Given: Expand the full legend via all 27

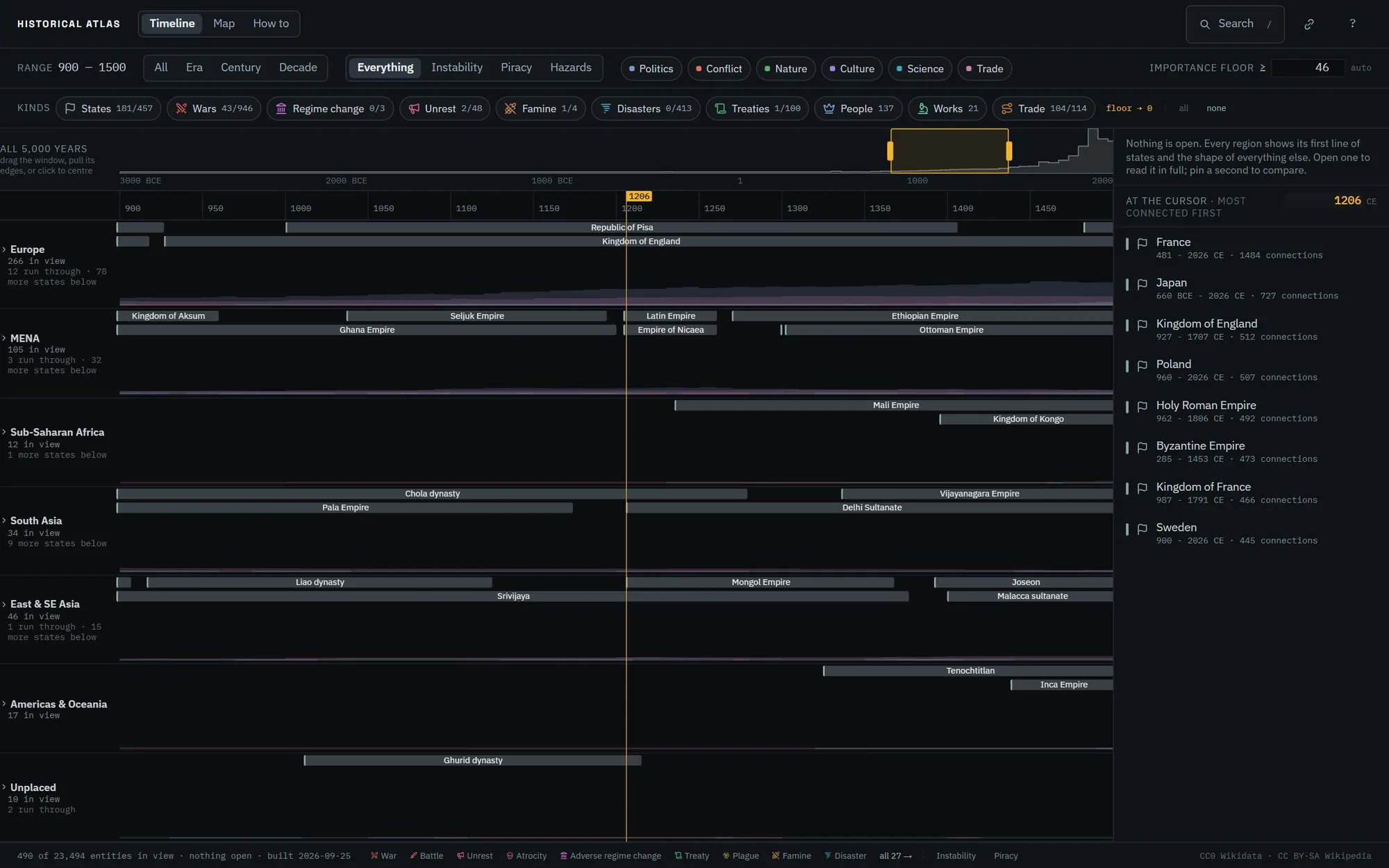Looking at the screenshot, I should click(x=895, y=856).
